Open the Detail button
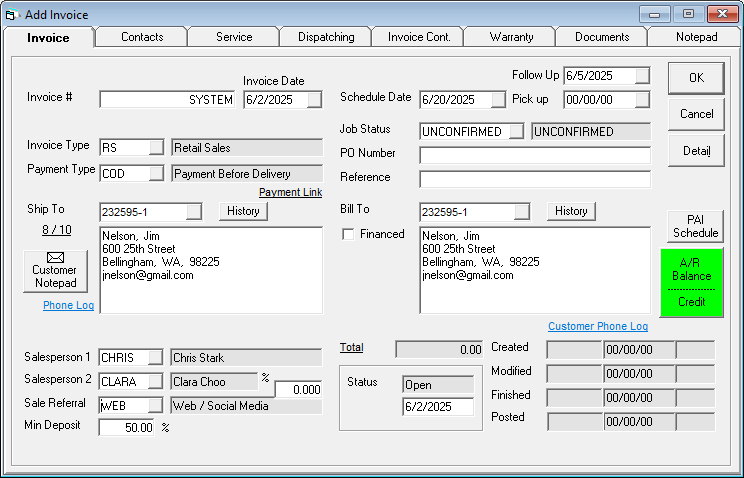 tap(696, 150)
